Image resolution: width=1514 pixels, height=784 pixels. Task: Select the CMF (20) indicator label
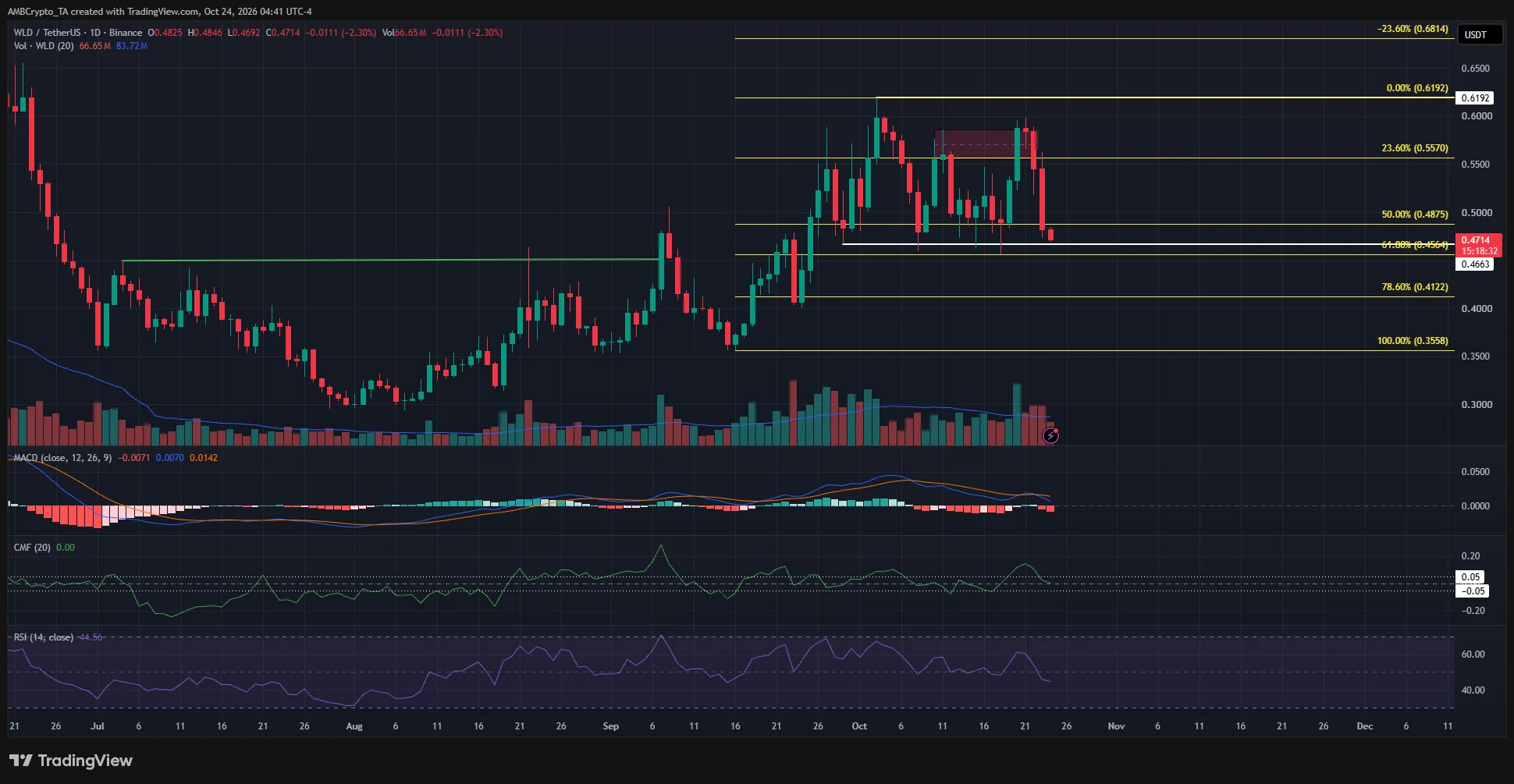[x=32, y=548]
